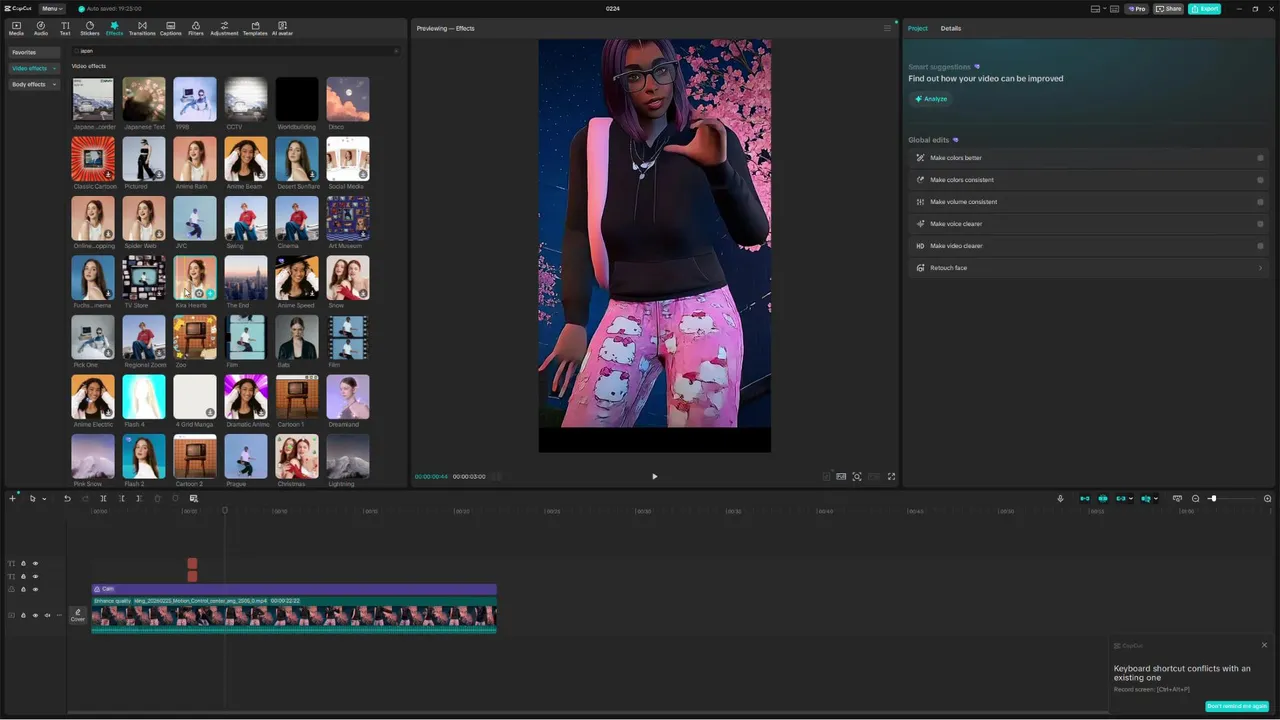Click the effects search input field
Image resolution: width=1280 pixels, height=720 pixels.
[236, 50]
